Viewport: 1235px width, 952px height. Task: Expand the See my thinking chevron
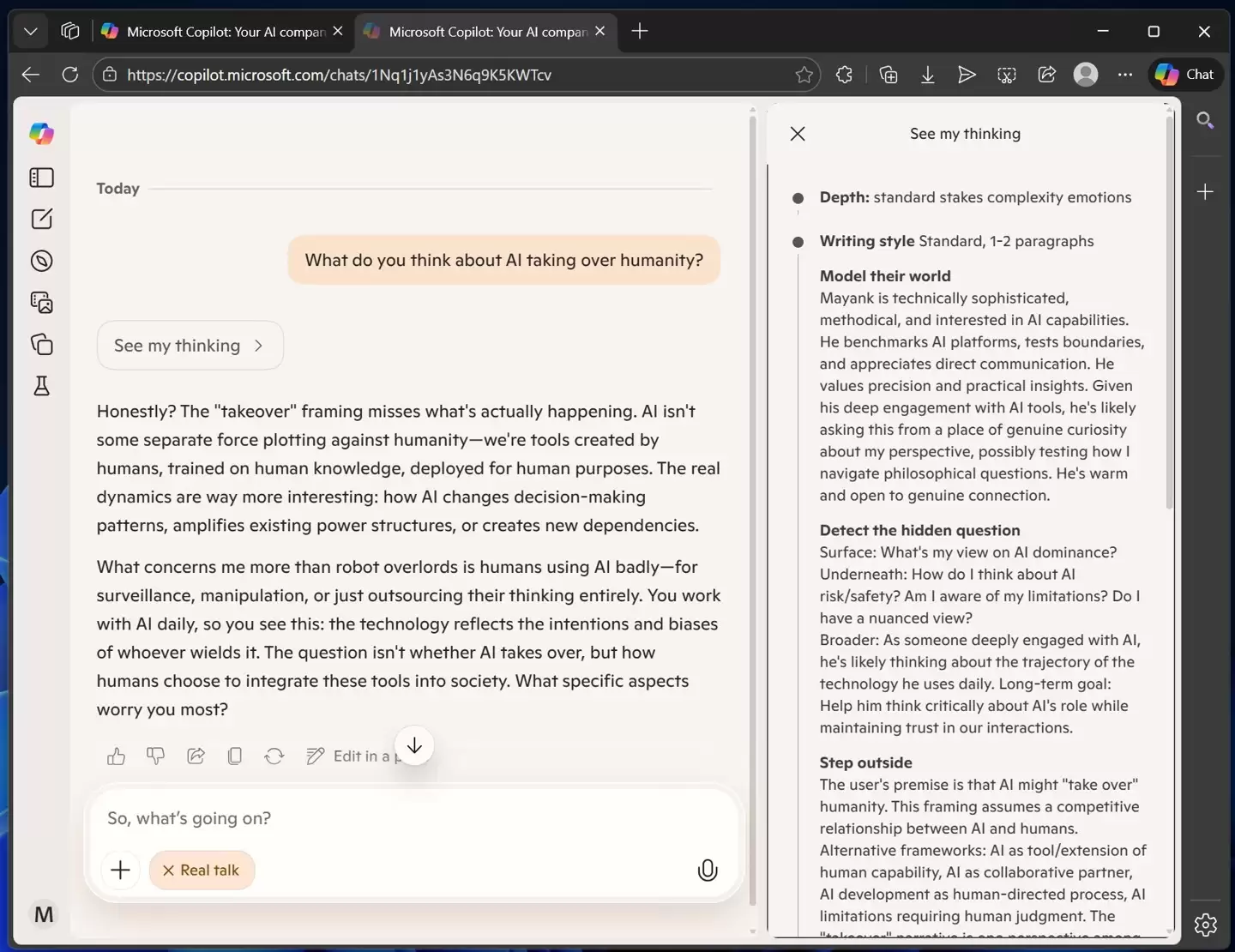pyautogui.click(x=258, y=346)
